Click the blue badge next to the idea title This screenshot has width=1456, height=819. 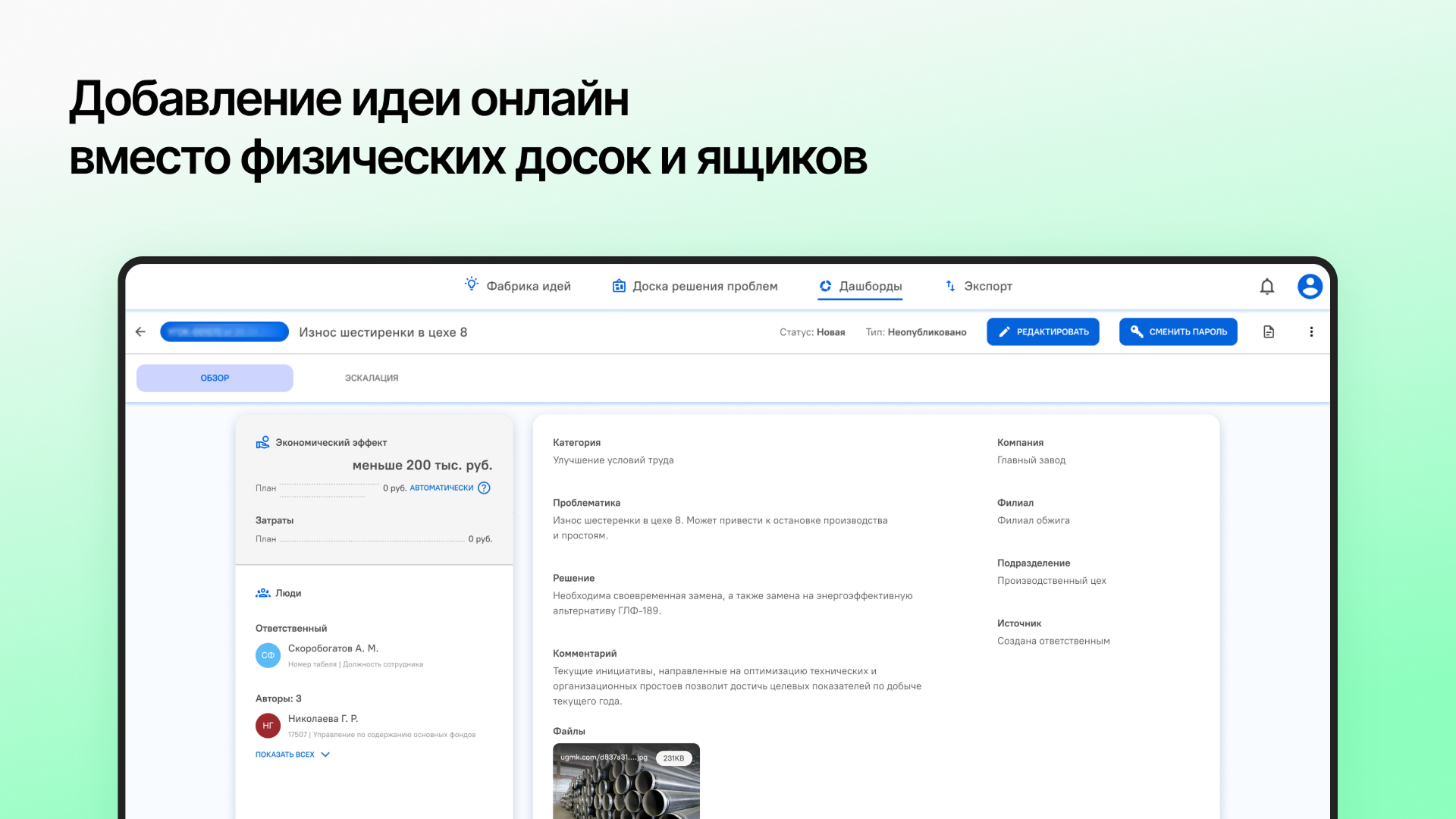point(224,331)
